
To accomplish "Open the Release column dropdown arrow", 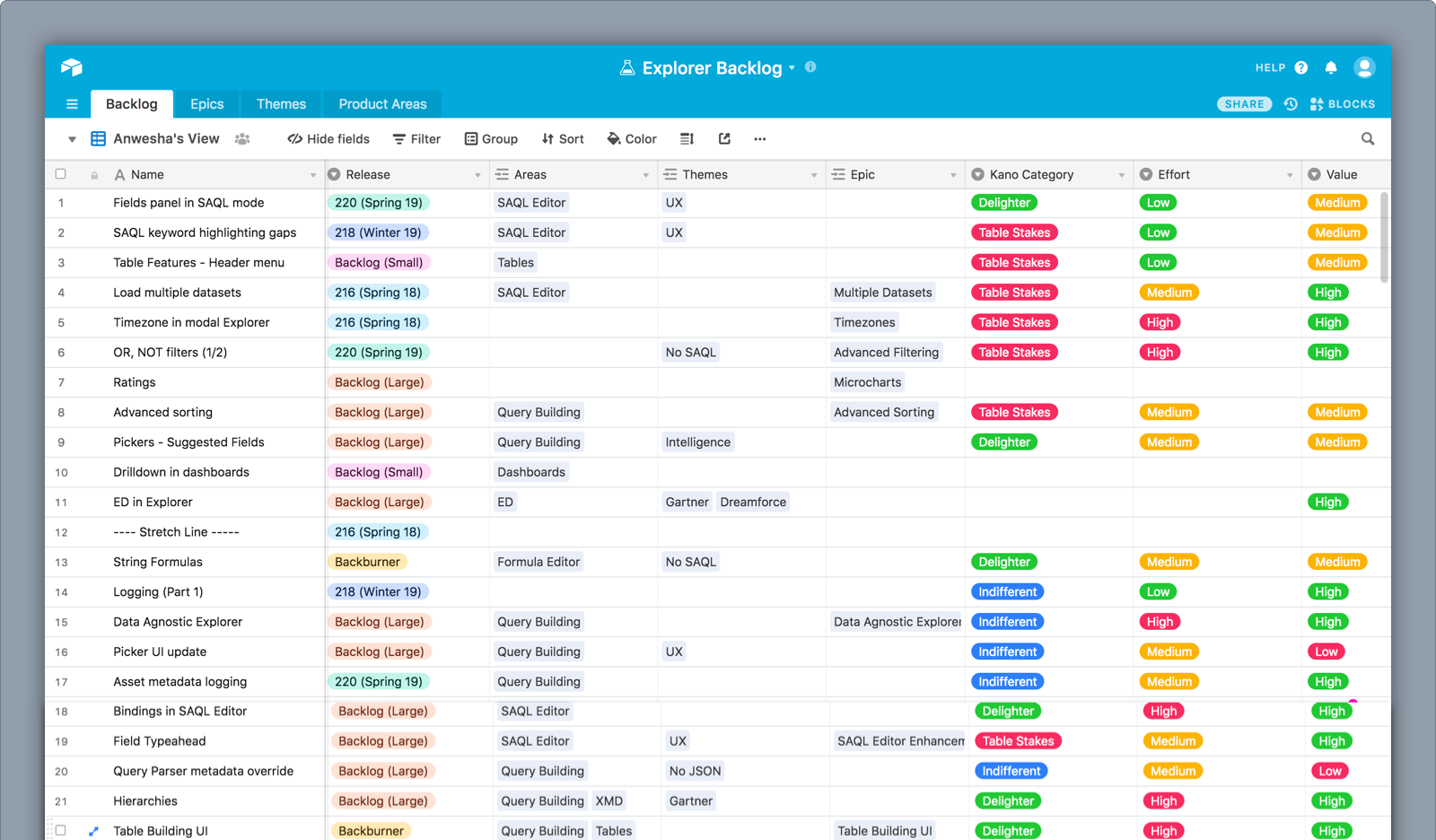I will coord(477,175).
